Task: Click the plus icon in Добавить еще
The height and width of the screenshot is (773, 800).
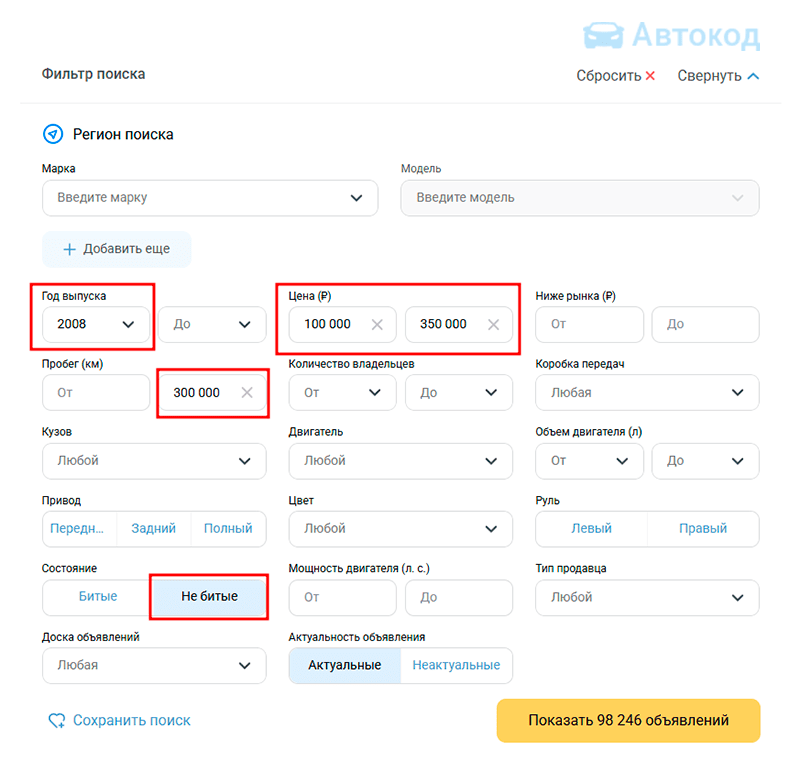Action: 69,249
